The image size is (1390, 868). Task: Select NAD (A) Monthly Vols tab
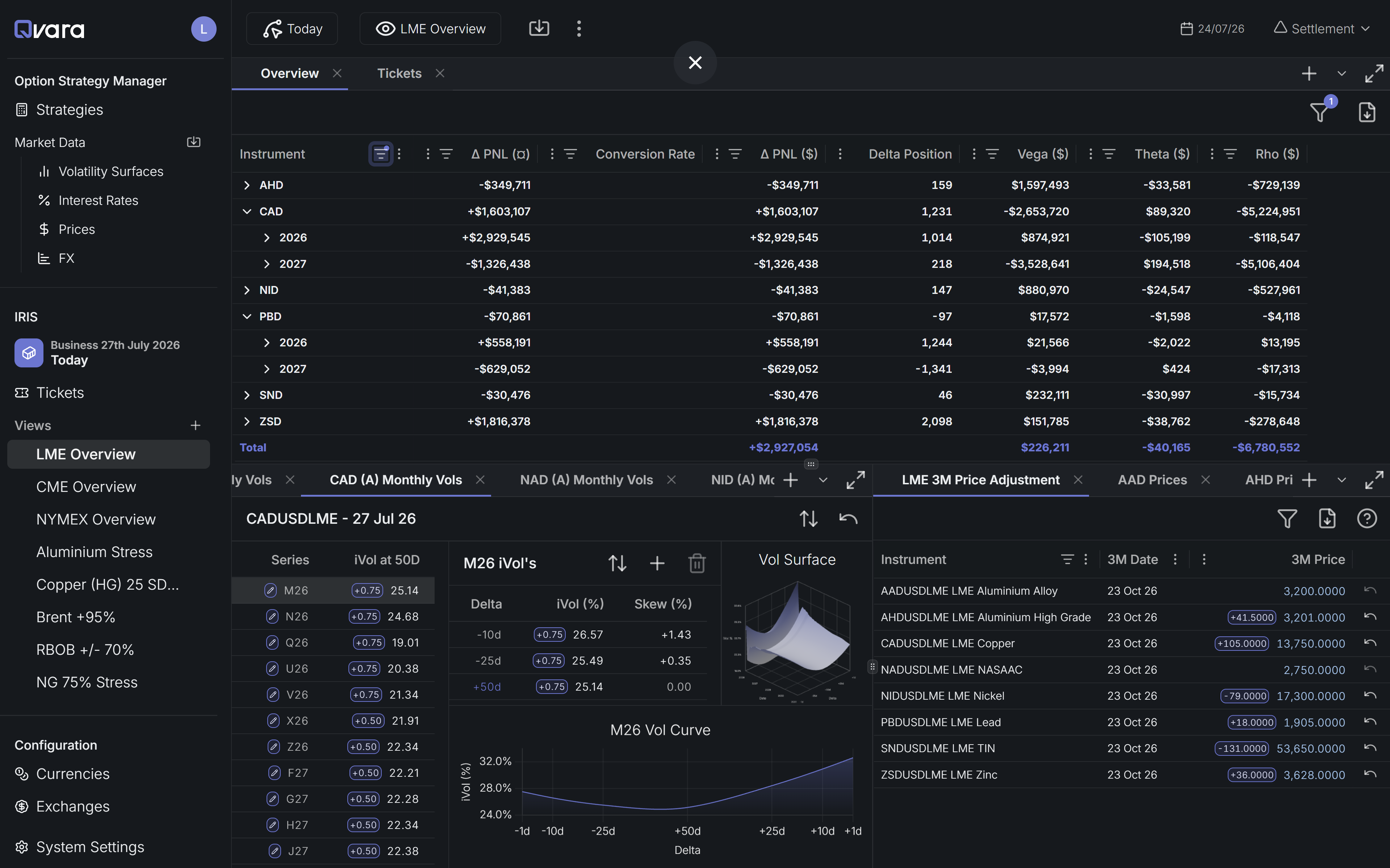(x=586, y=480)
